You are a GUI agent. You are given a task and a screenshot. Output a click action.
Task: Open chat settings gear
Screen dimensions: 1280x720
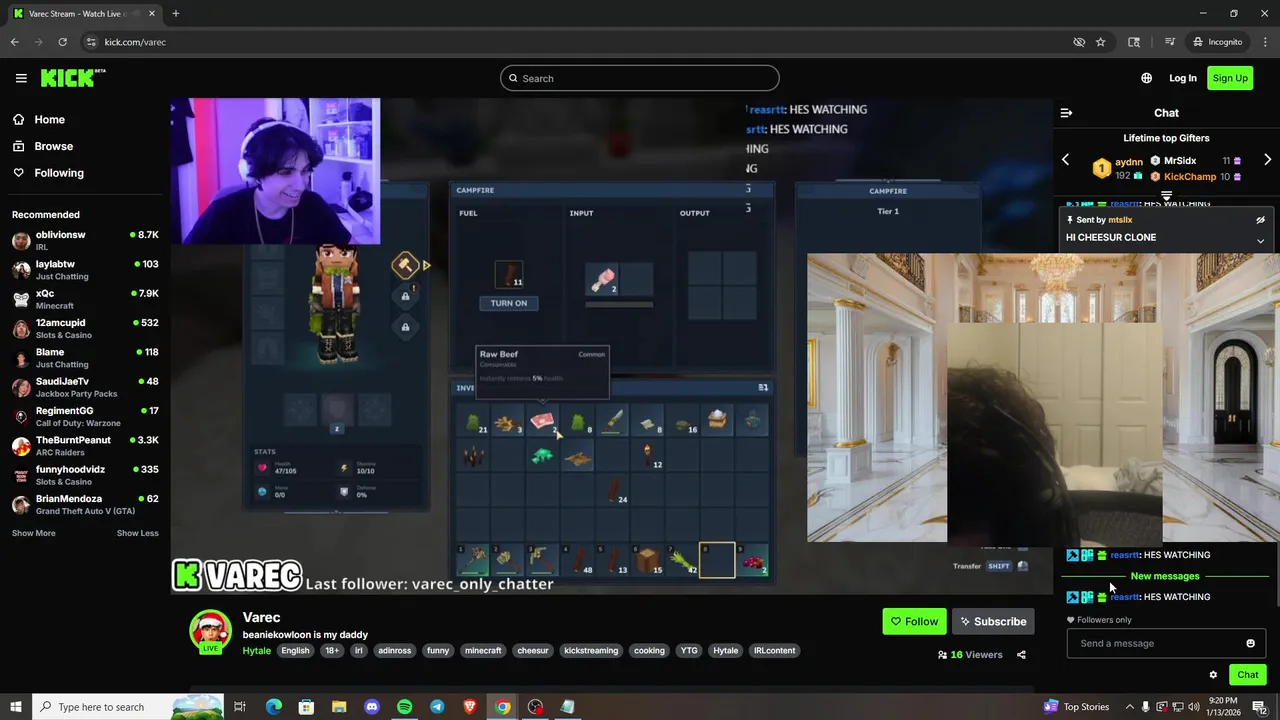(x=1213, y=675)
